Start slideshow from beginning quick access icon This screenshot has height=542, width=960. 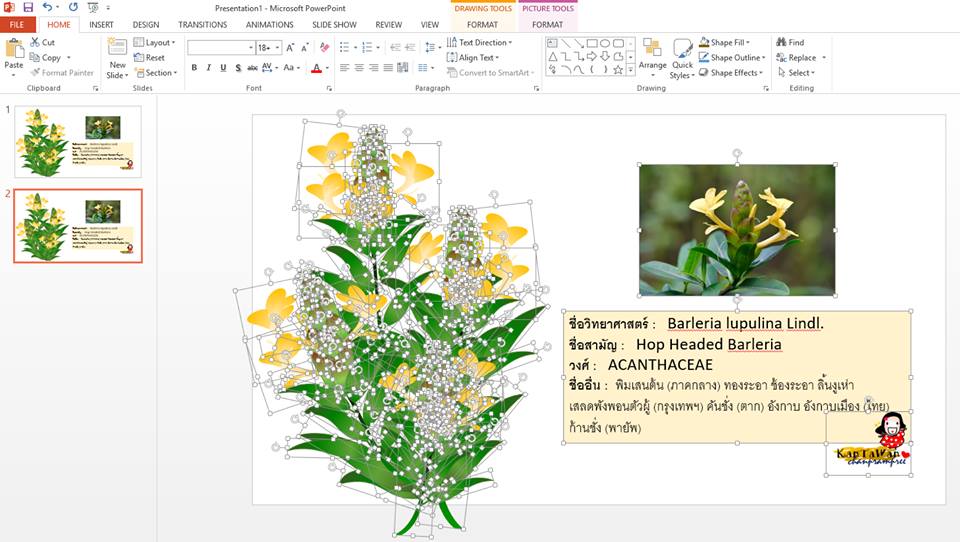pyautogui.click(x=93, y=7)
